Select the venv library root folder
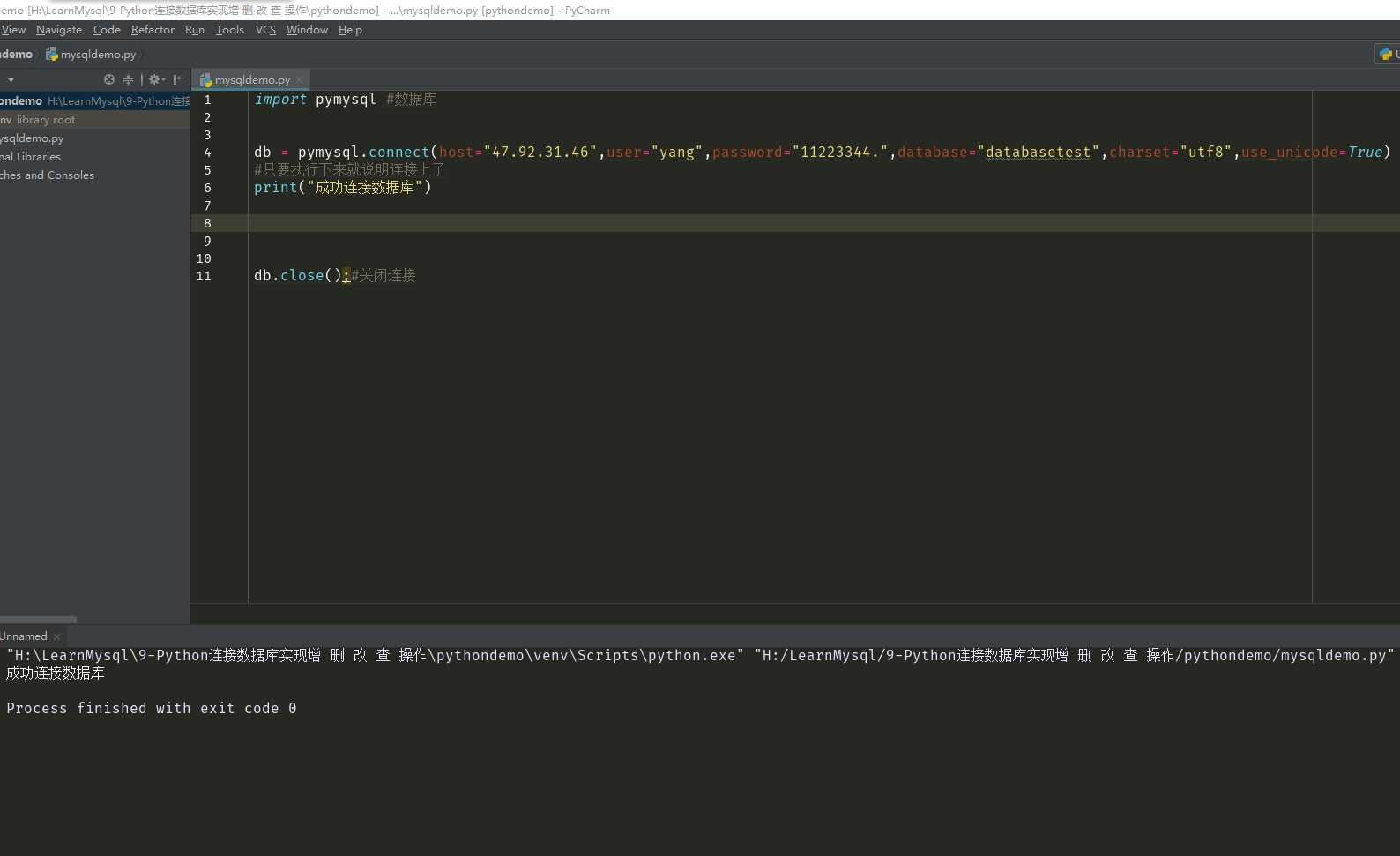The width and height of the screenshot is (1400, 856). tap(95, 120)
